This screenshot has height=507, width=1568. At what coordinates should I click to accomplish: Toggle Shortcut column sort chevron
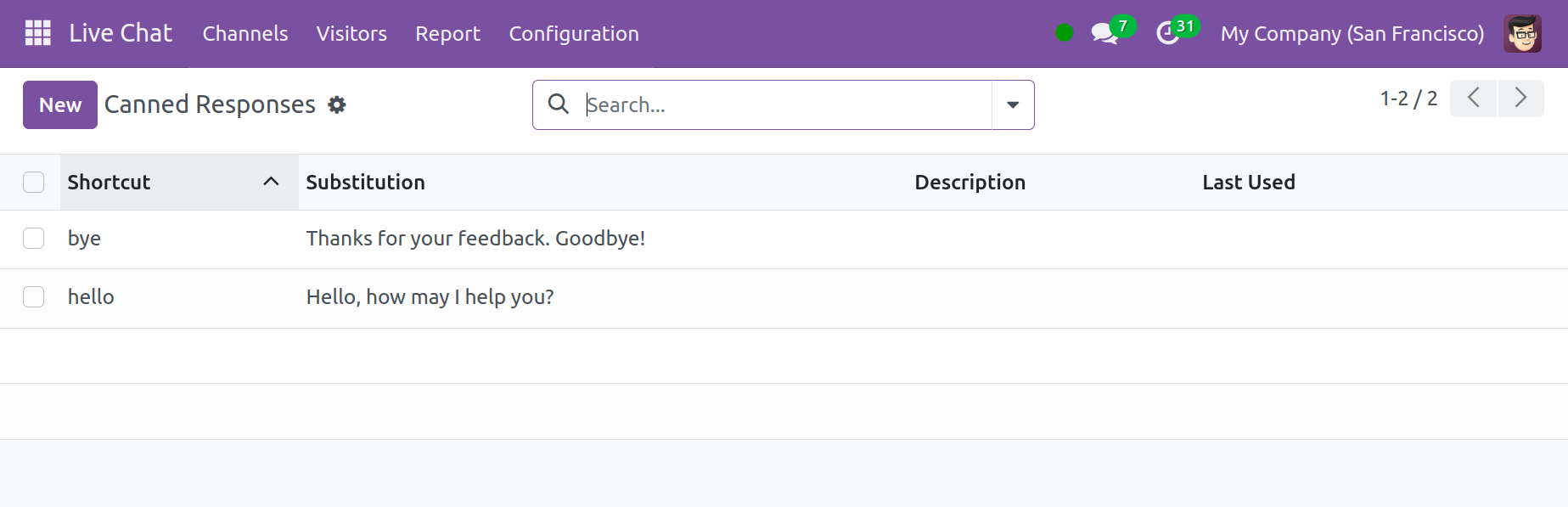point(271,182)
